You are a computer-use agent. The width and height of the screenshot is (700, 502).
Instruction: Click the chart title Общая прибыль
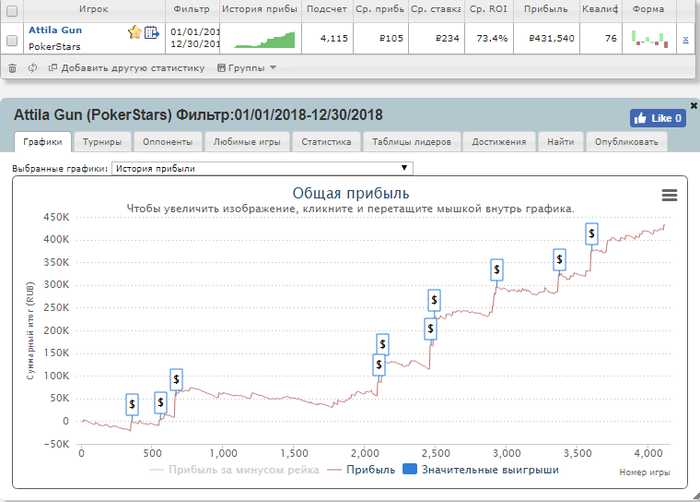[351, 193]
